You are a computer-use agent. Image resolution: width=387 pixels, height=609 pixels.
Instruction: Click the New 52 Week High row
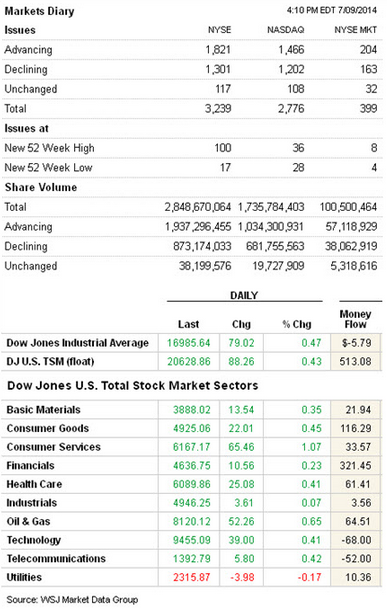pyautogui.click(x=192, y=148)
